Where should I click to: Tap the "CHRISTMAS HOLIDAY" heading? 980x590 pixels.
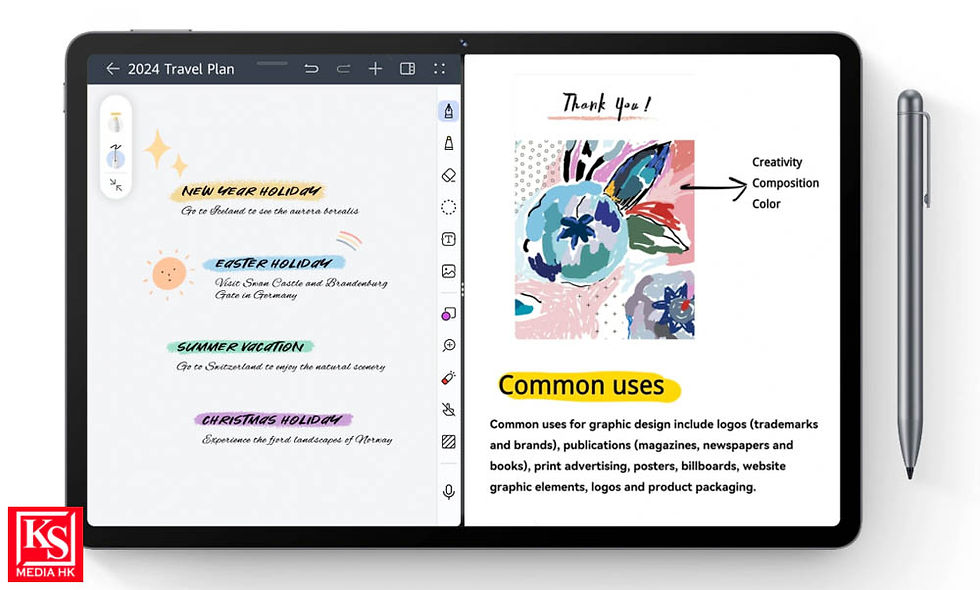272,419
